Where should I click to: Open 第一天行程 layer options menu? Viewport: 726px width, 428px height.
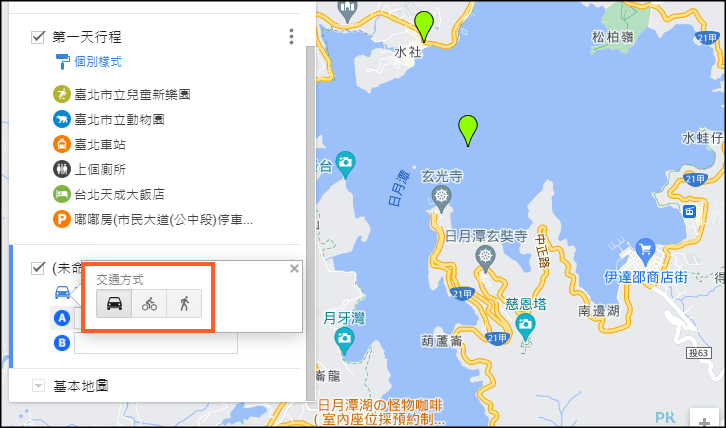(291, 37)
